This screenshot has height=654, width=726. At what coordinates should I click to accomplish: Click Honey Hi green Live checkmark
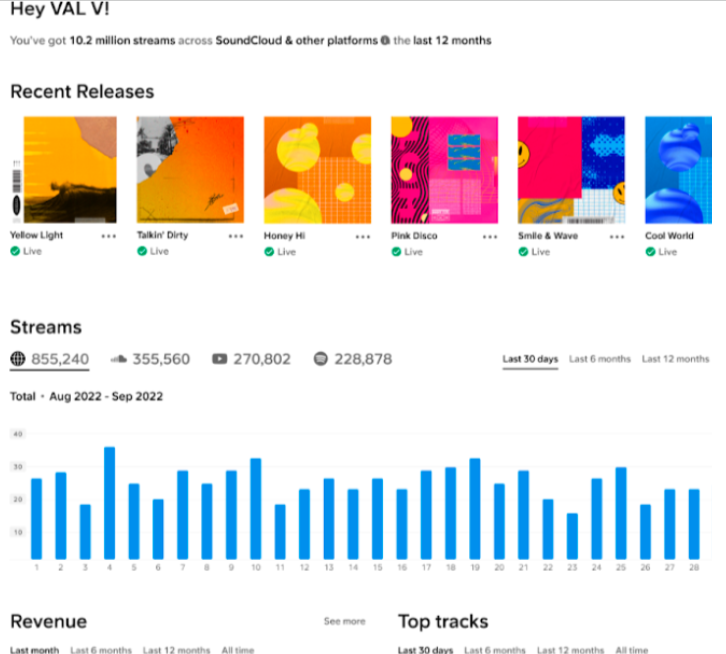click(269, 252)
